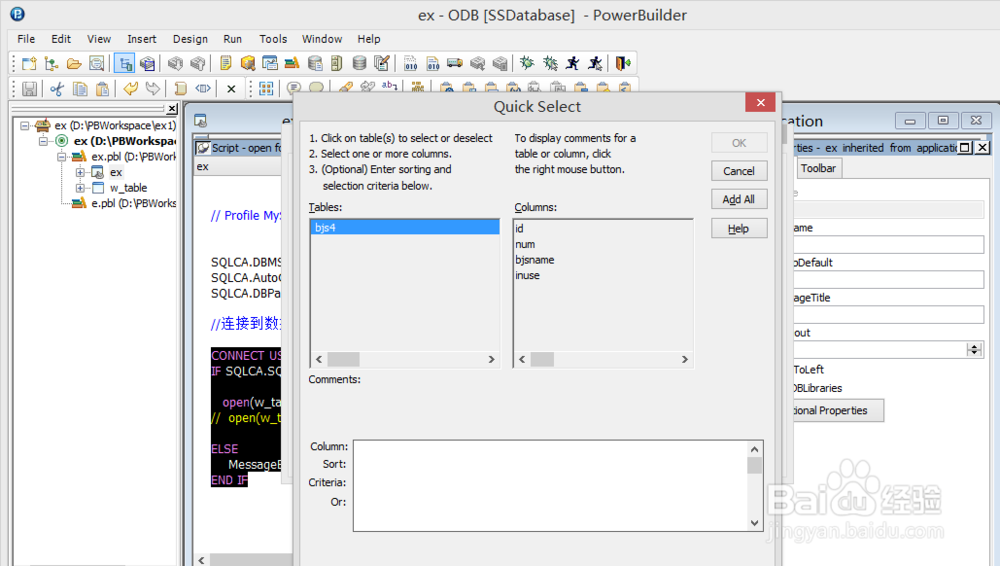Screen dimensions: 1000x566
Task: Click the Select and Run icon
Action: 595,63
